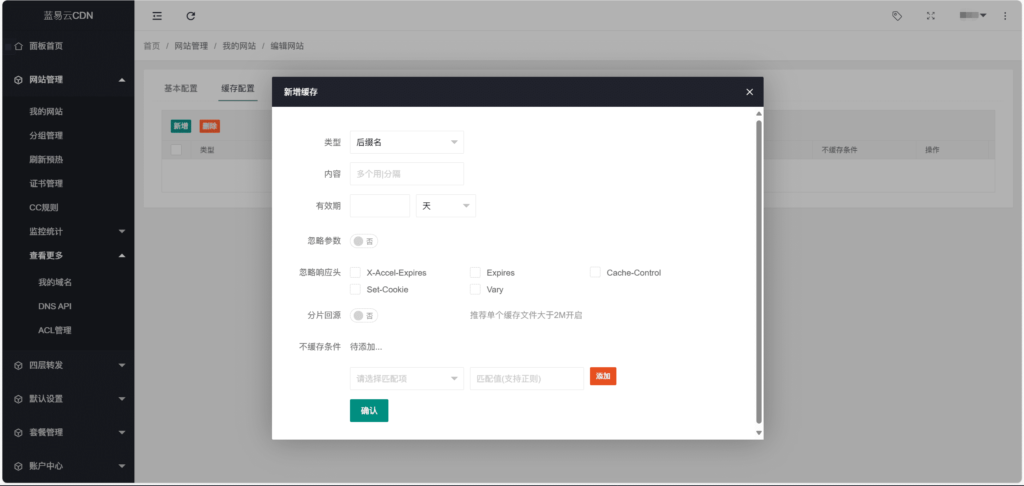Click the green 新增 button
Screen dimensions: 1024x486
click(x=181, y=126)
